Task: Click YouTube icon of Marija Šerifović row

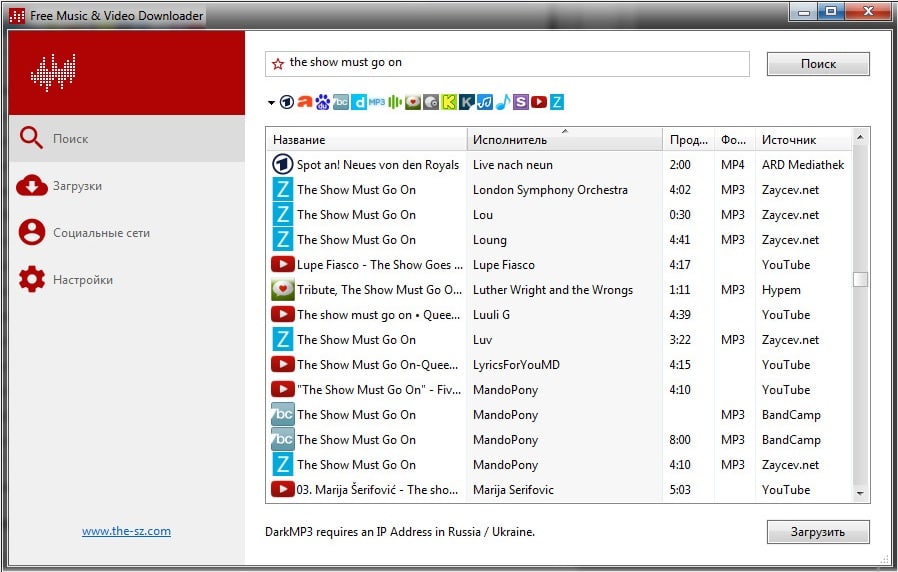Action: click(282, 490)
